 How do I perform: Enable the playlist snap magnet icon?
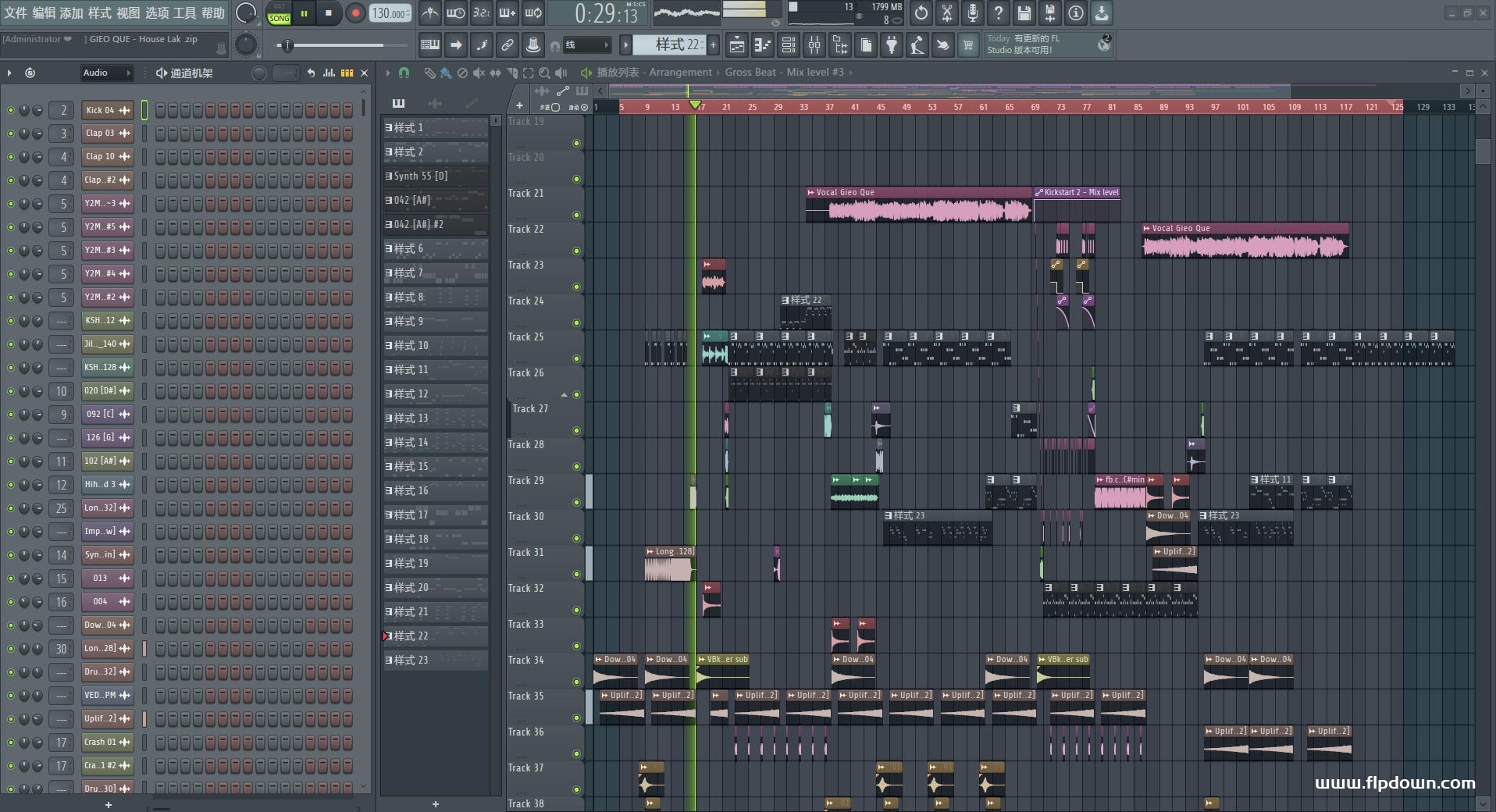click(404, 73)
